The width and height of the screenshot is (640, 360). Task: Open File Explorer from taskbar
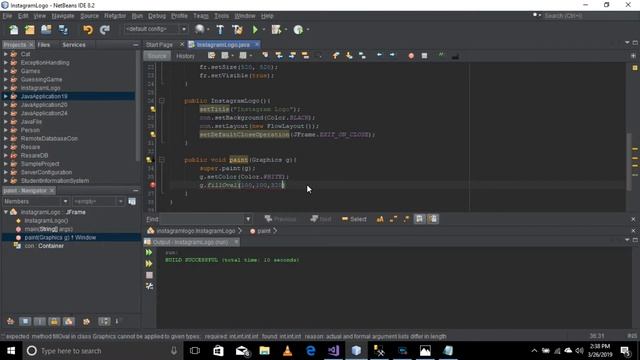(264, 351)
